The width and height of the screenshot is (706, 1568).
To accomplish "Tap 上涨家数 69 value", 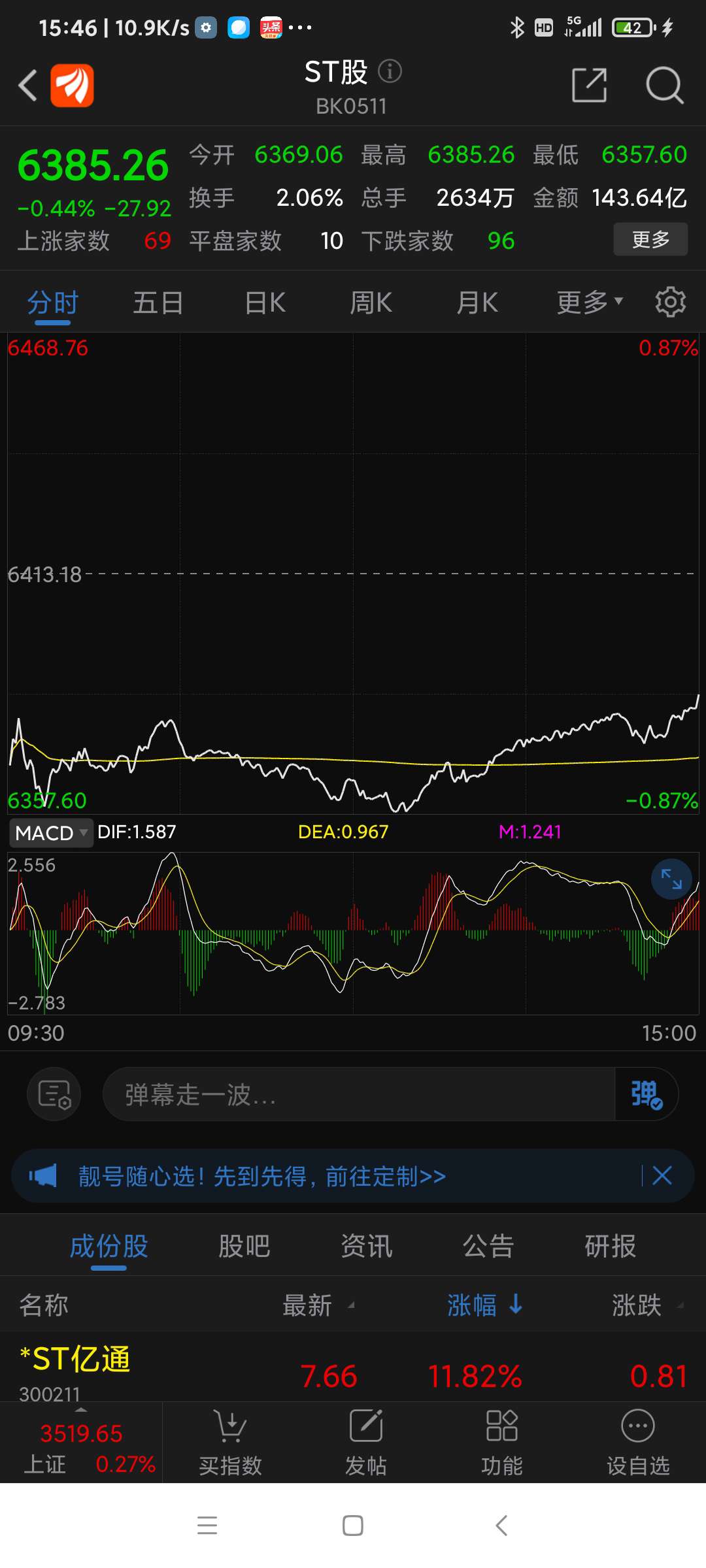I will [x=158, y=240].
